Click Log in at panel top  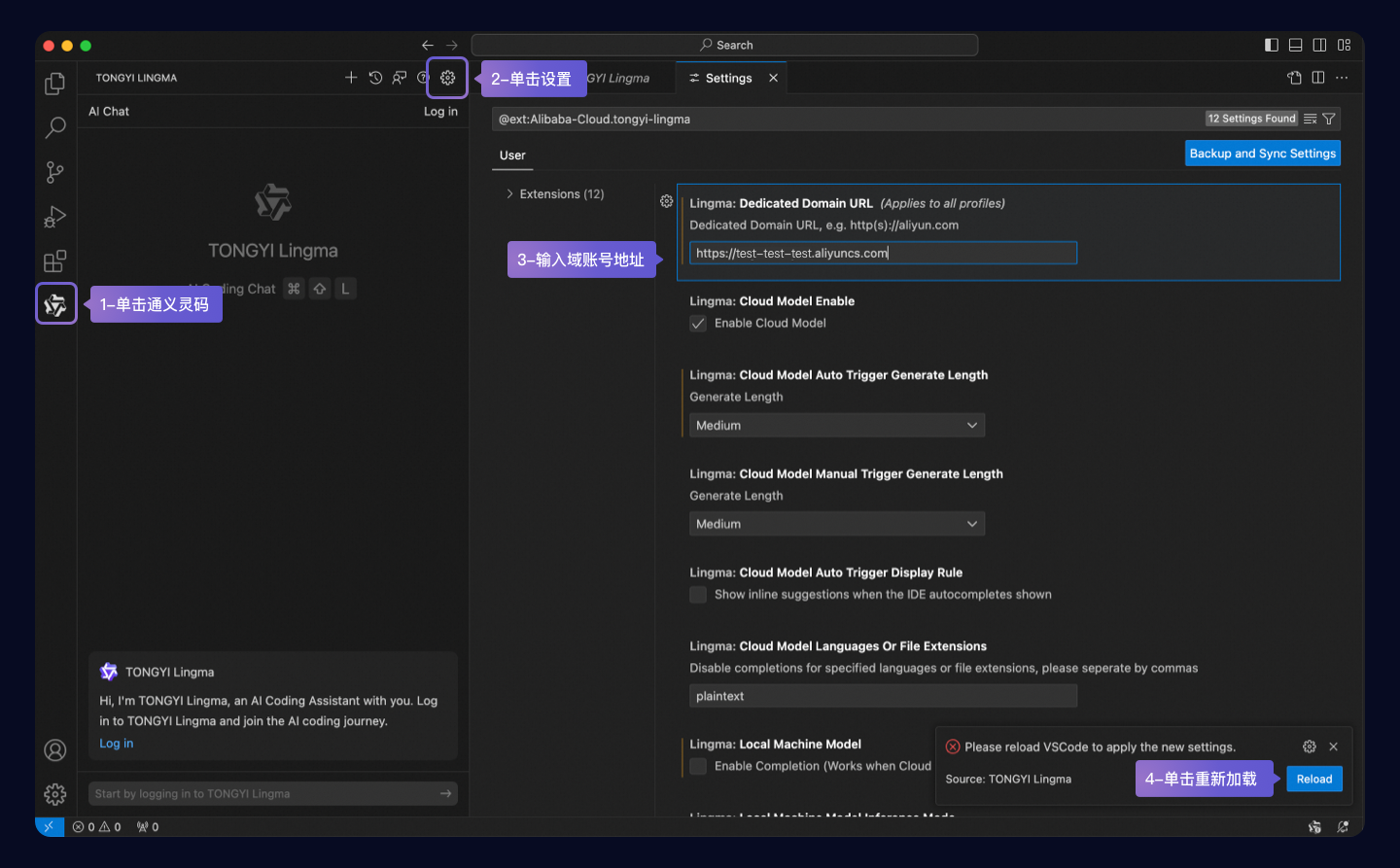coord(440,112)
